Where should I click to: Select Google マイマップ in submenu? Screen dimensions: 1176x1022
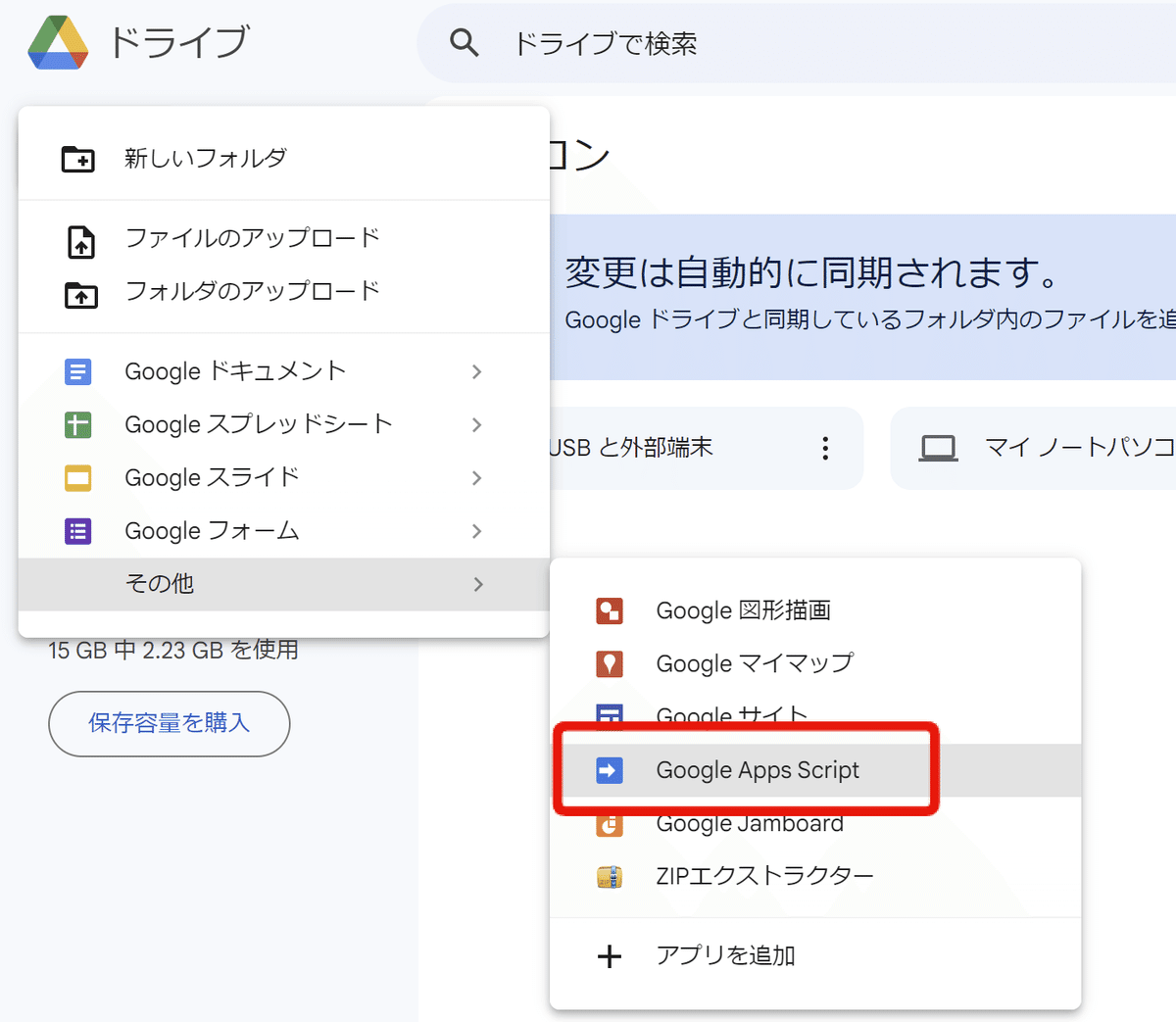click(x=815, y=663)
